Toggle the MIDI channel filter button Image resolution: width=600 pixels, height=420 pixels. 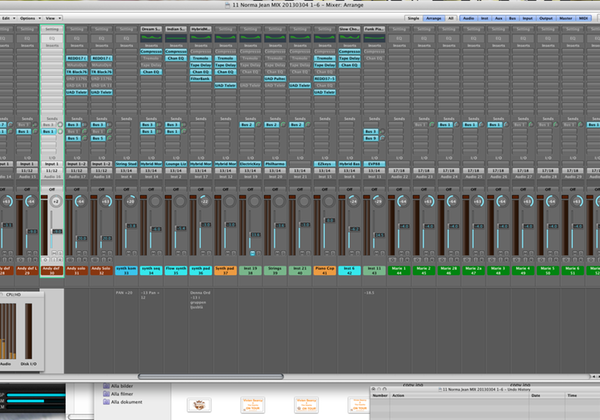tap(583, 18)
